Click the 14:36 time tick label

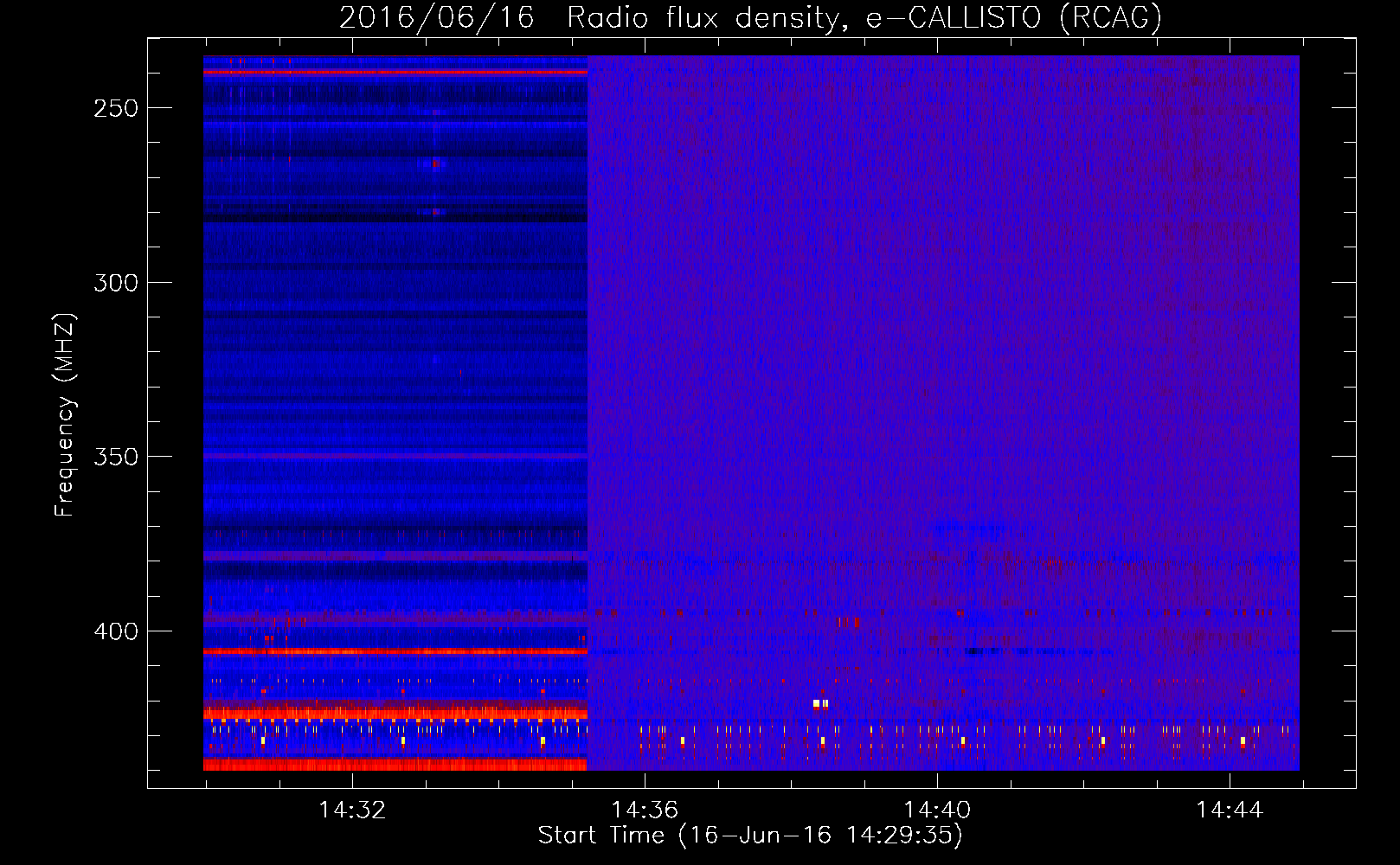pyautogui.click(x=645, y=811)
